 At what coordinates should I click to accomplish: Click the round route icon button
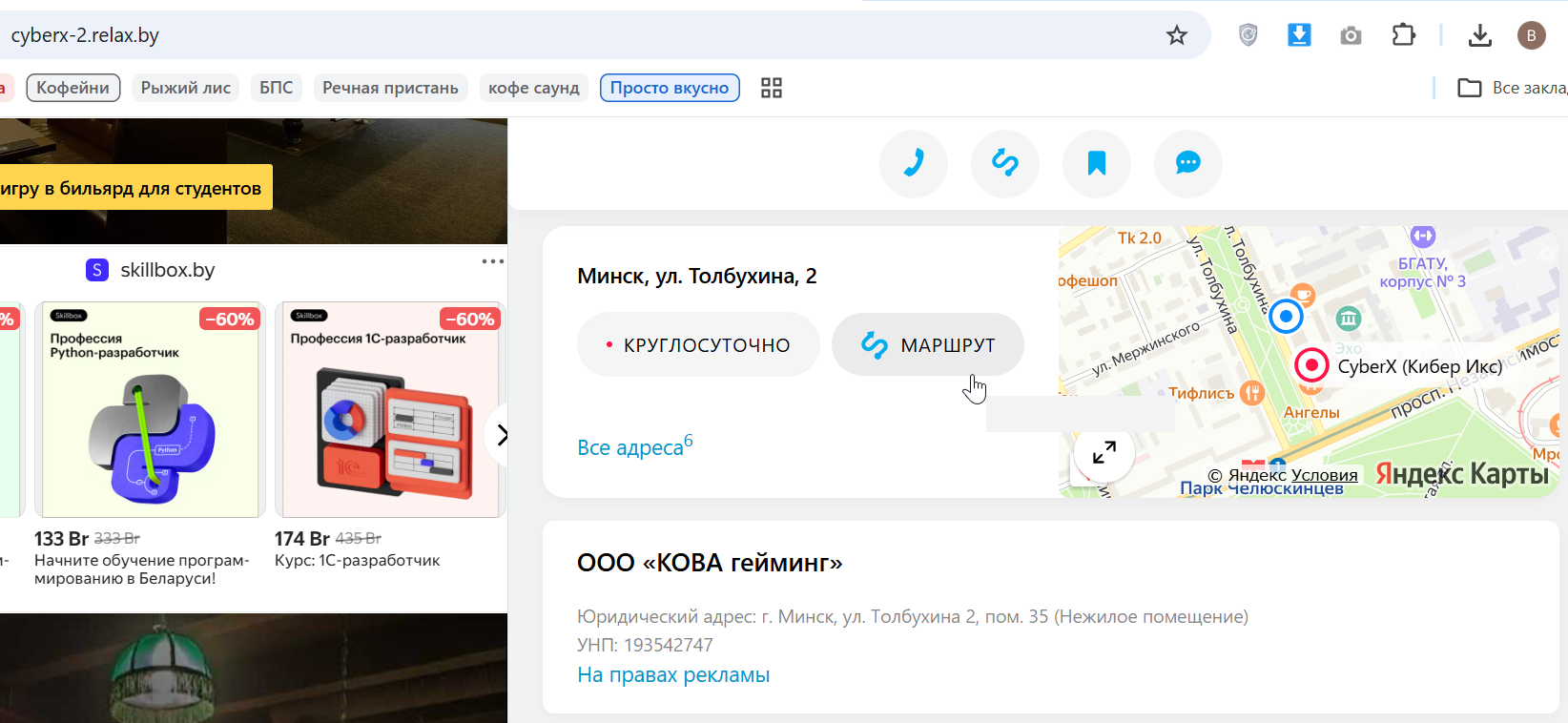1005,163
